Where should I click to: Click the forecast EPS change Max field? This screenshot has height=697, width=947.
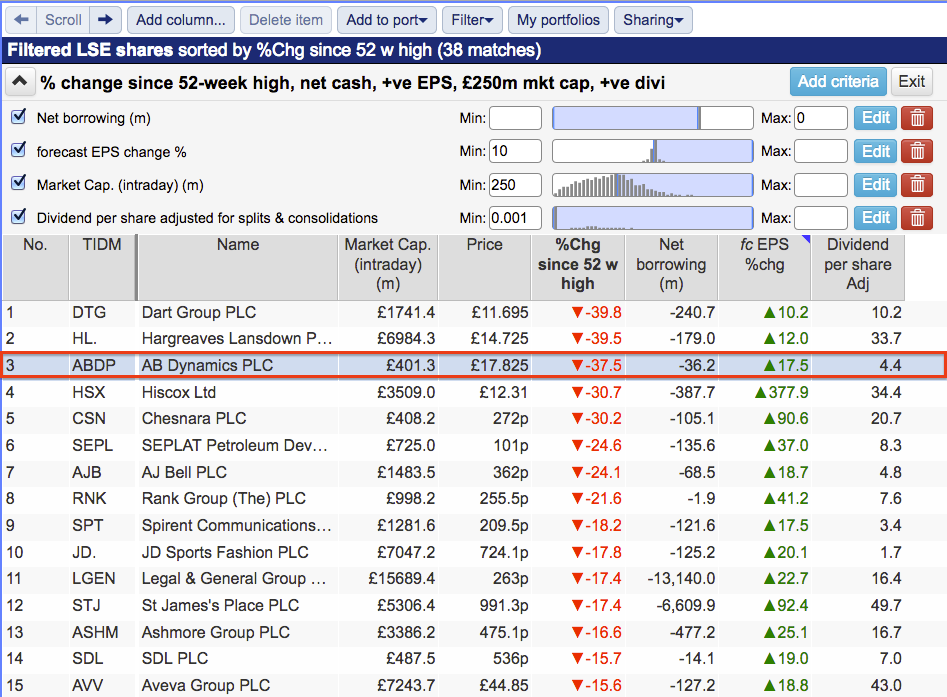tap(821, 151)
